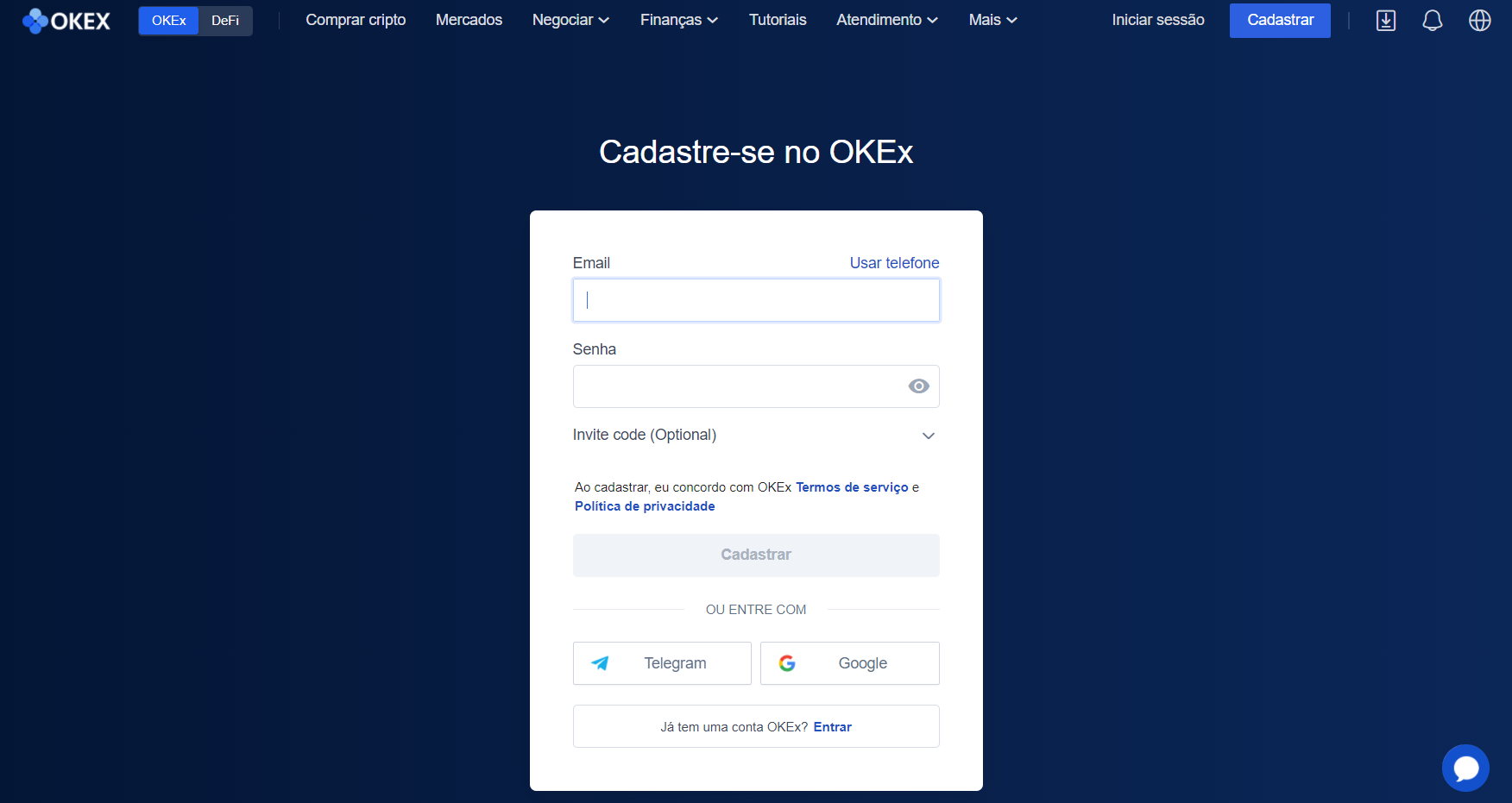The height and width of the screenshot is (803, 1512).
Task: Open the language globe icon
Action: click(1480, 21)
